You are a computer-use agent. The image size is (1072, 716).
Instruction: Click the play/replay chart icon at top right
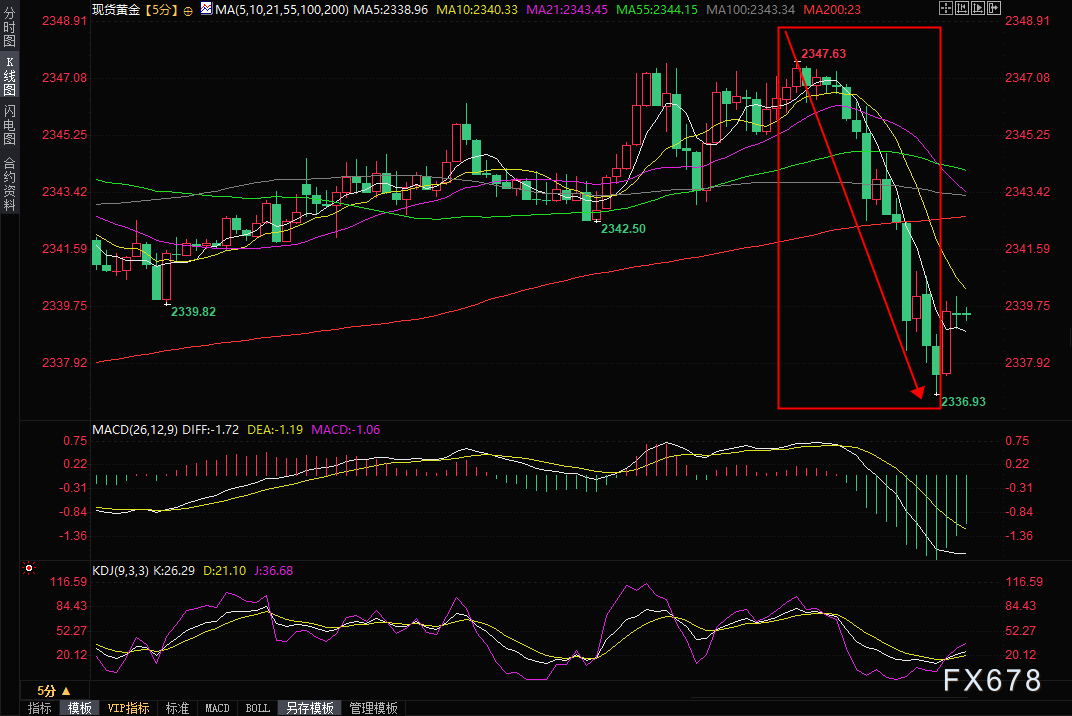tap(978, 8)
